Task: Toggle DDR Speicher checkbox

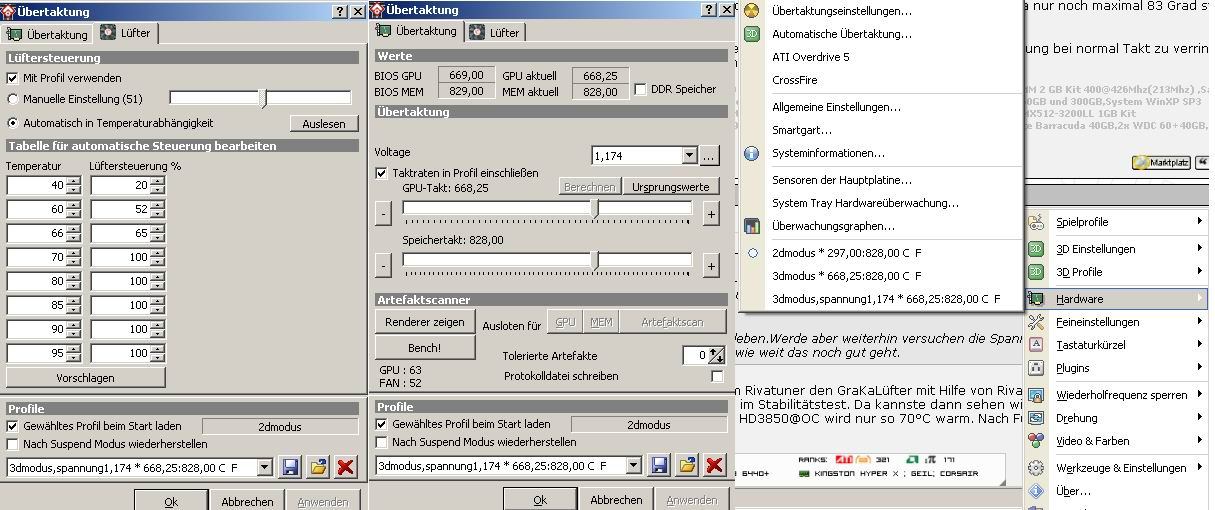Action: pyautogui.click(x=641, y=90)
